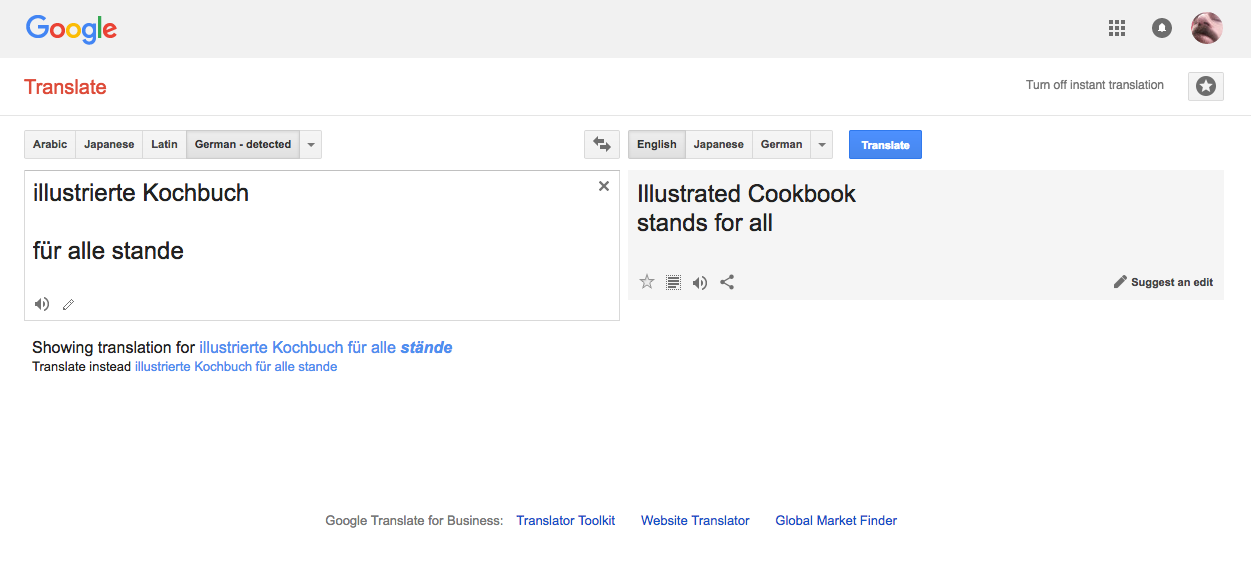Click suggested 'illustrierte Kochbuch für alle stände' link
Image resolution: width=1251 pixels, height=587 pixels.
326,348
